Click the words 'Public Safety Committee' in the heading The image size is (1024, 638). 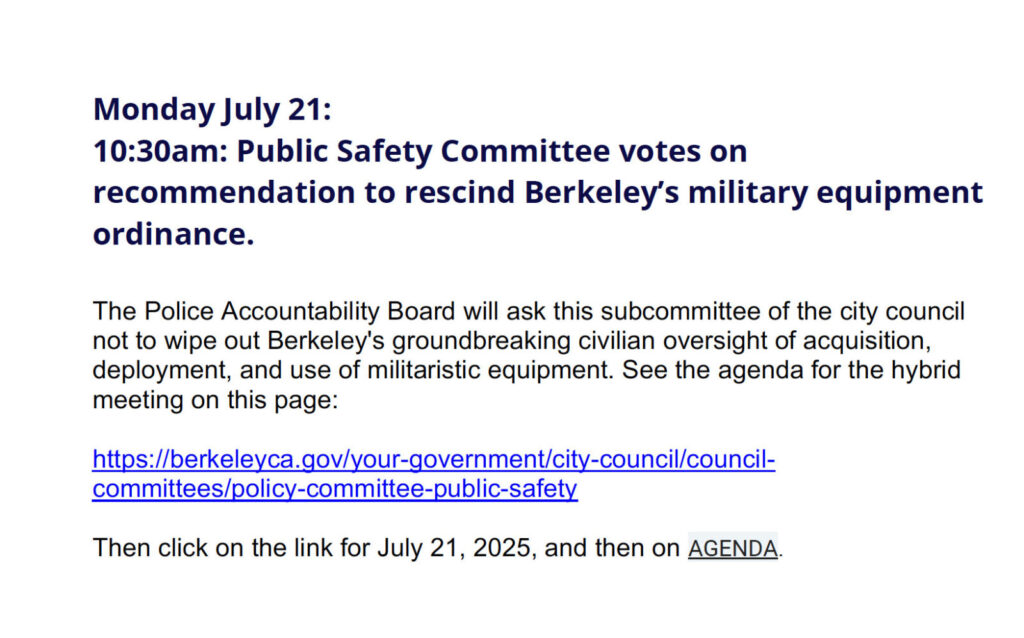(423, 152)
